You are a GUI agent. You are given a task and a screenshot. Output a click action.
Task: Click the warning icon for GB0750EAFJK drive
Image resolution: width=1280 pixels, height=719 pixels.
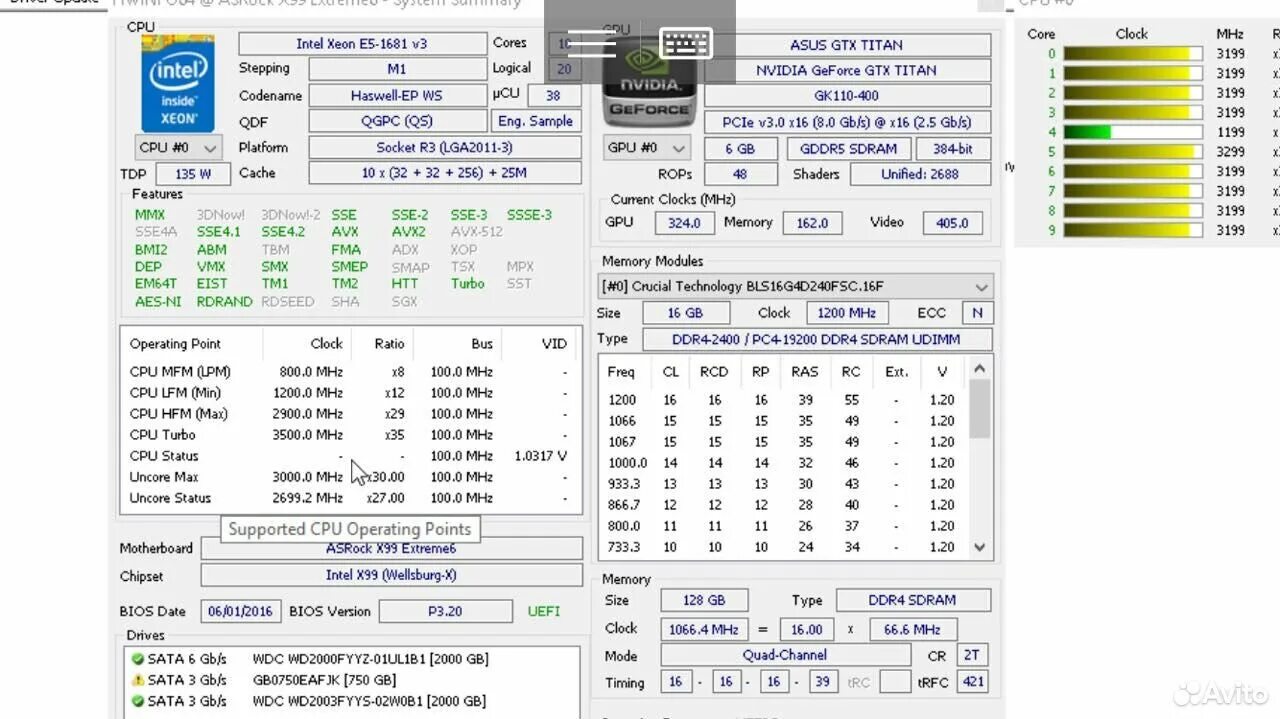138,680
